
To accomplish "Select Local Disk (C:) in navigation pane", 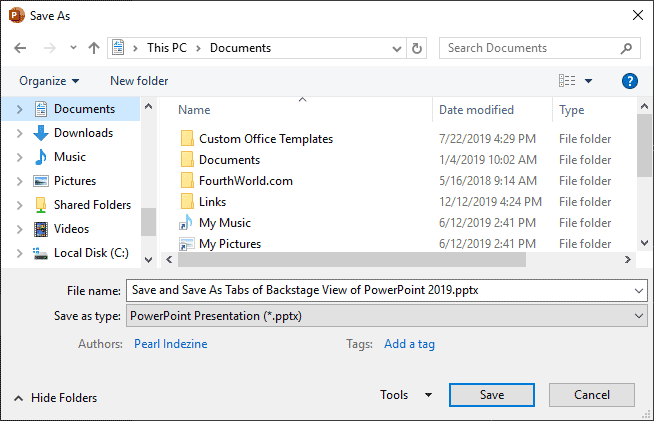I will (x=91, y=253).
